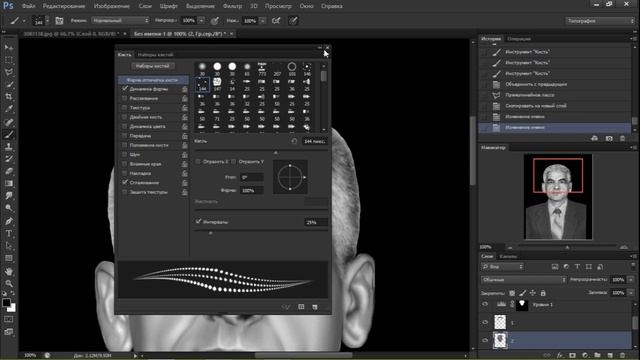
Task: Delete current state in History panel
Action: (622, 139)
